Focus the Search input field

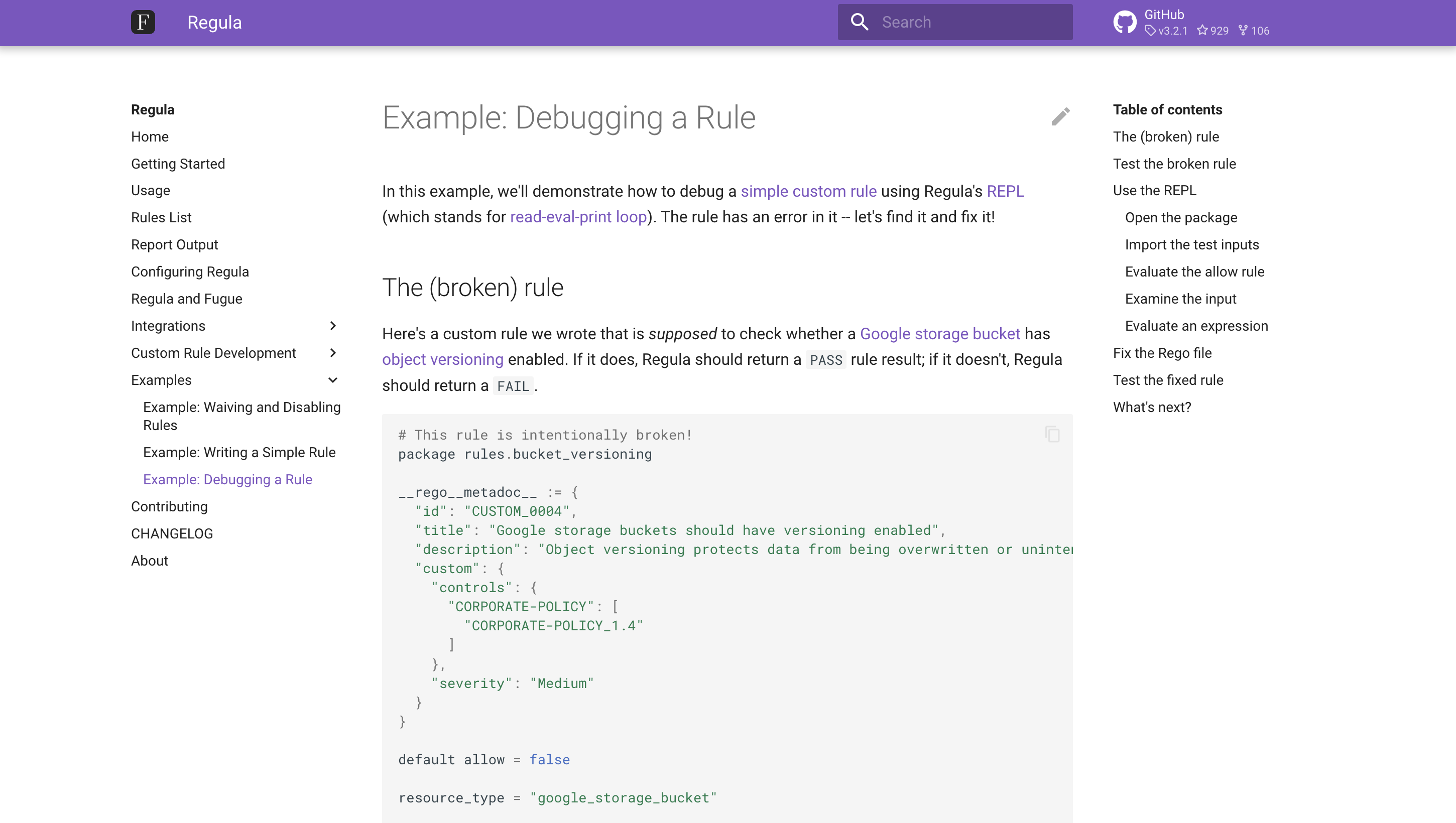(955, 22)
